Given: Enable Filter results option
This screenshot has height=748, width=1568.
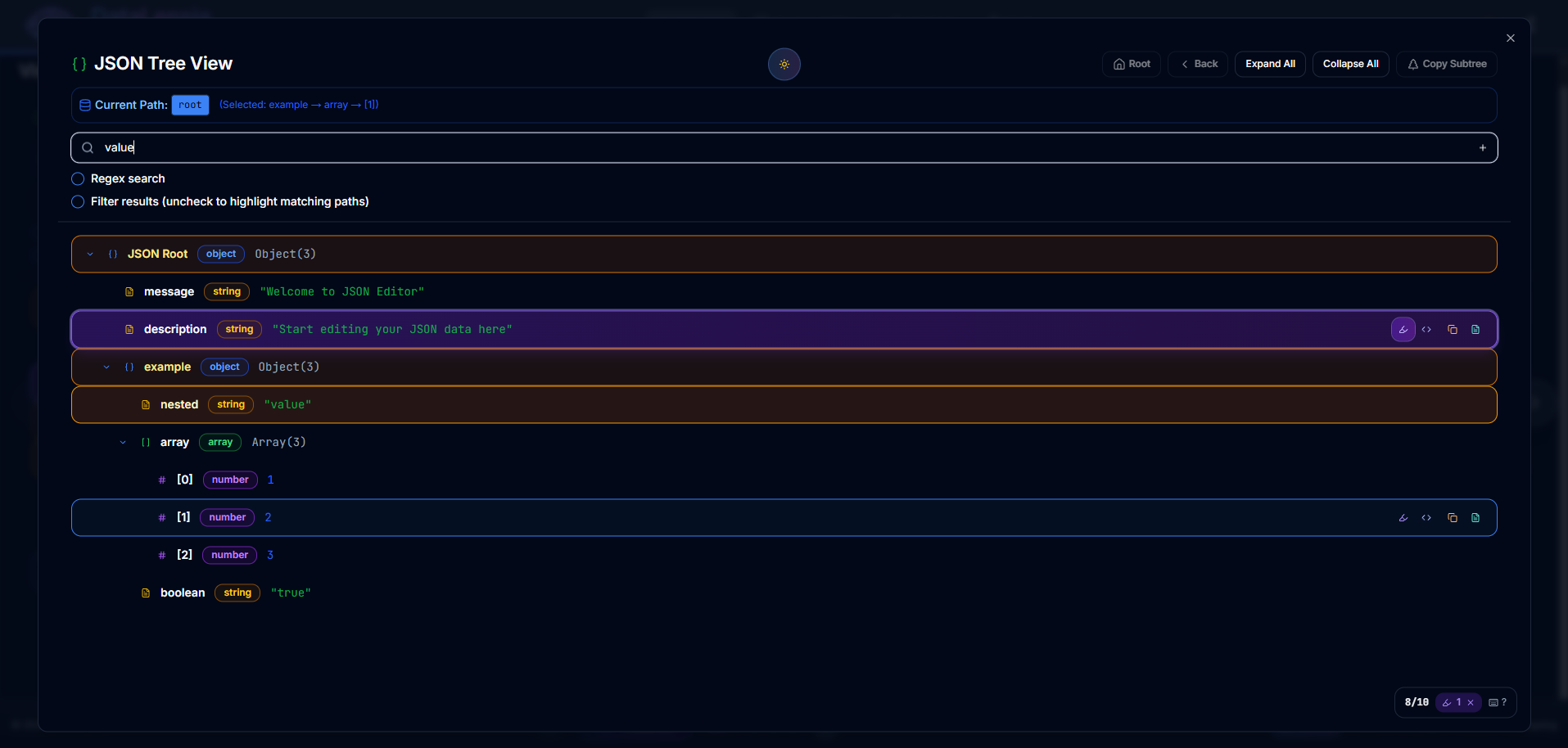Looking at the screenshot, I should [x=78, y=201].
